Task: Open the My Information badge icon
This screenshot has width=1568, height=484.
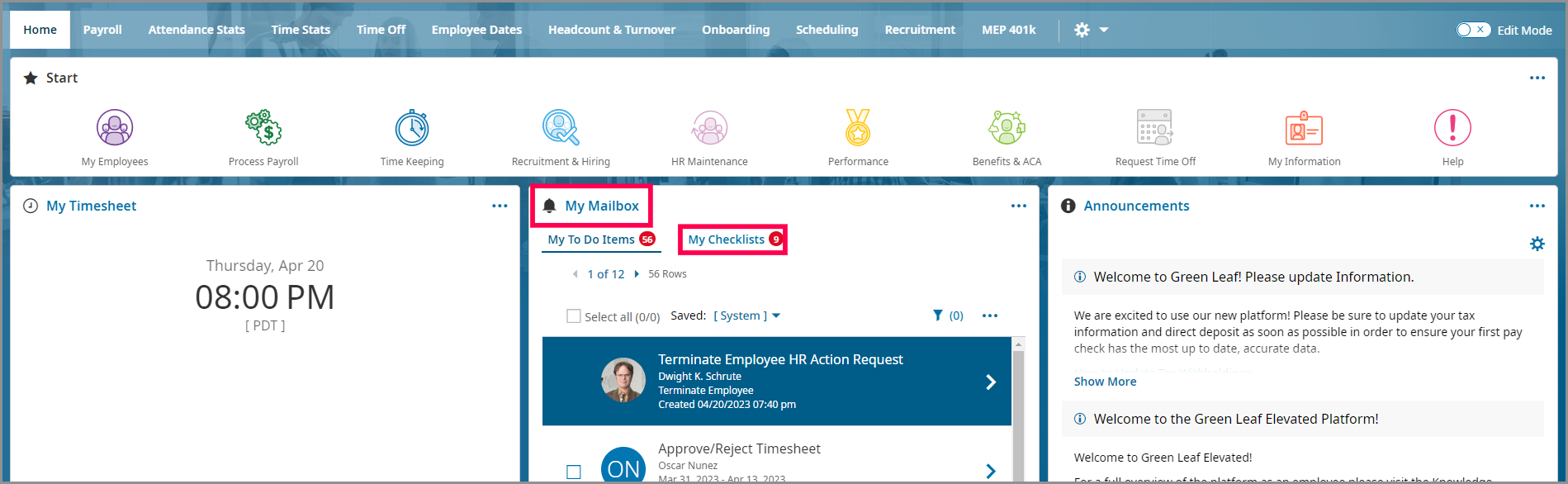Action: (x=1304, y=128)
